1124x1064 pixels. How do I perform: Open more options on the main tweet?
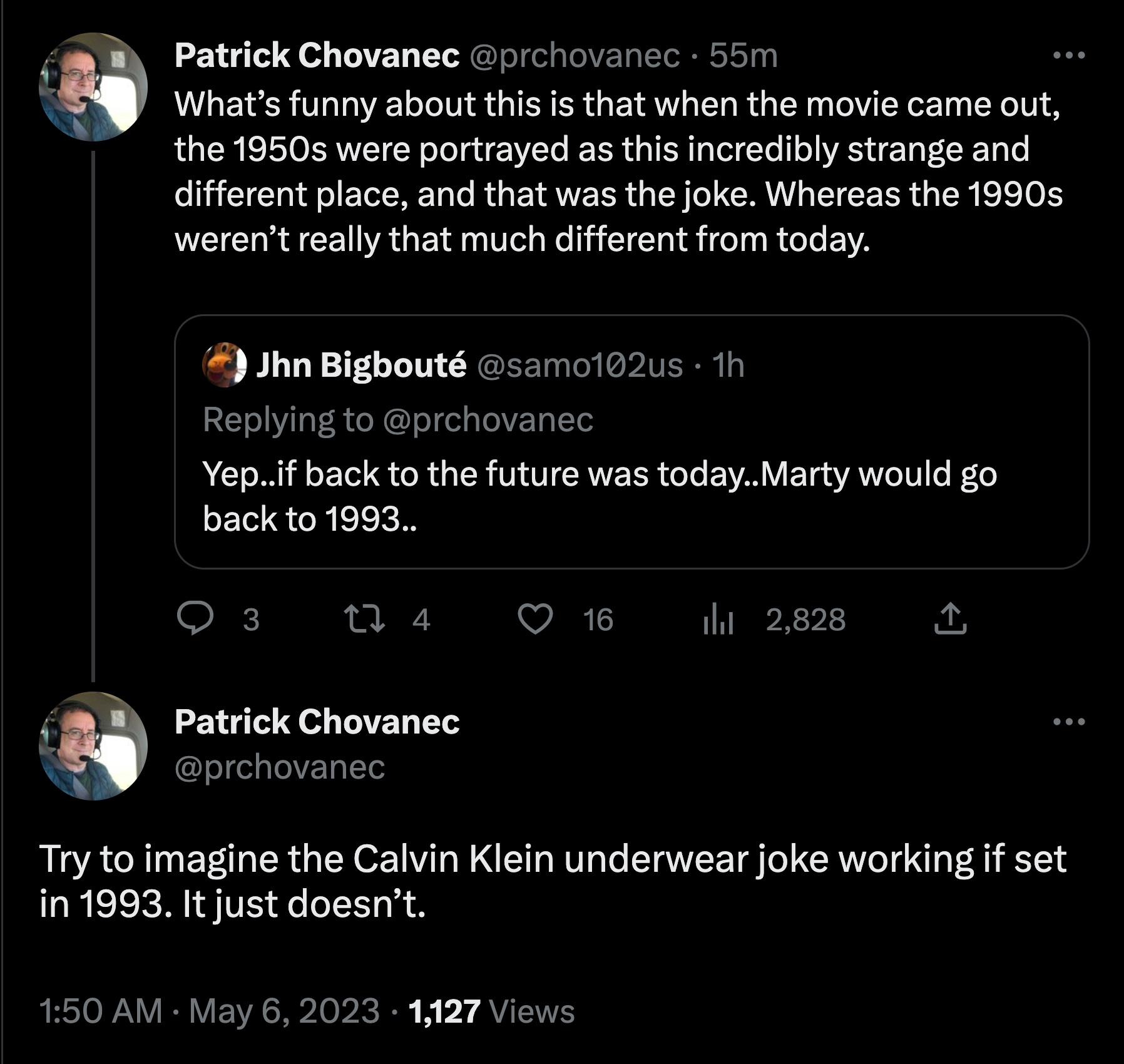coord(1069,722)
